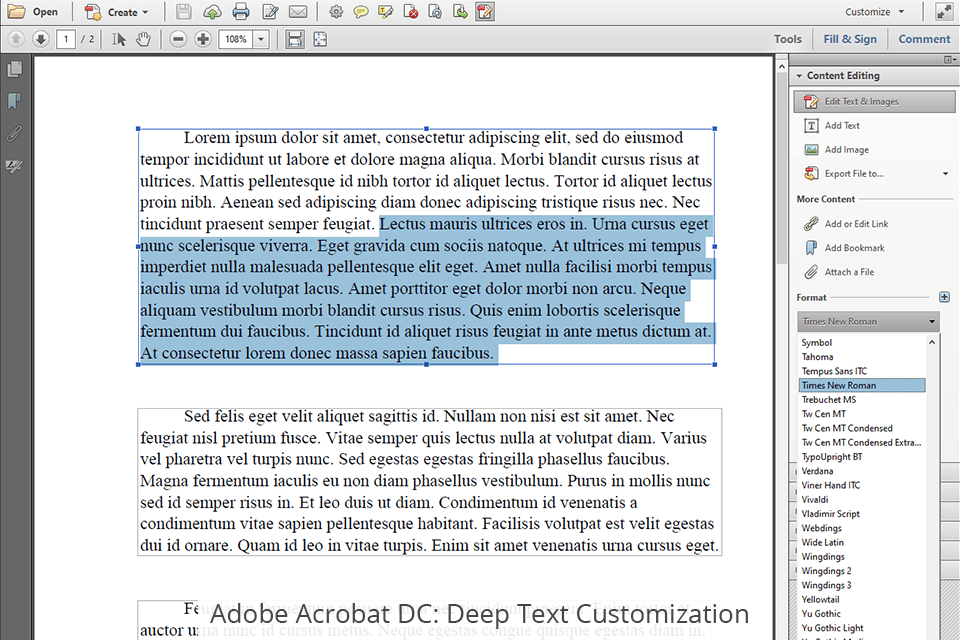960x640 pixels.
Task: Click the email envelope icon
Action: pyautogui.click(x=298, y=12)
